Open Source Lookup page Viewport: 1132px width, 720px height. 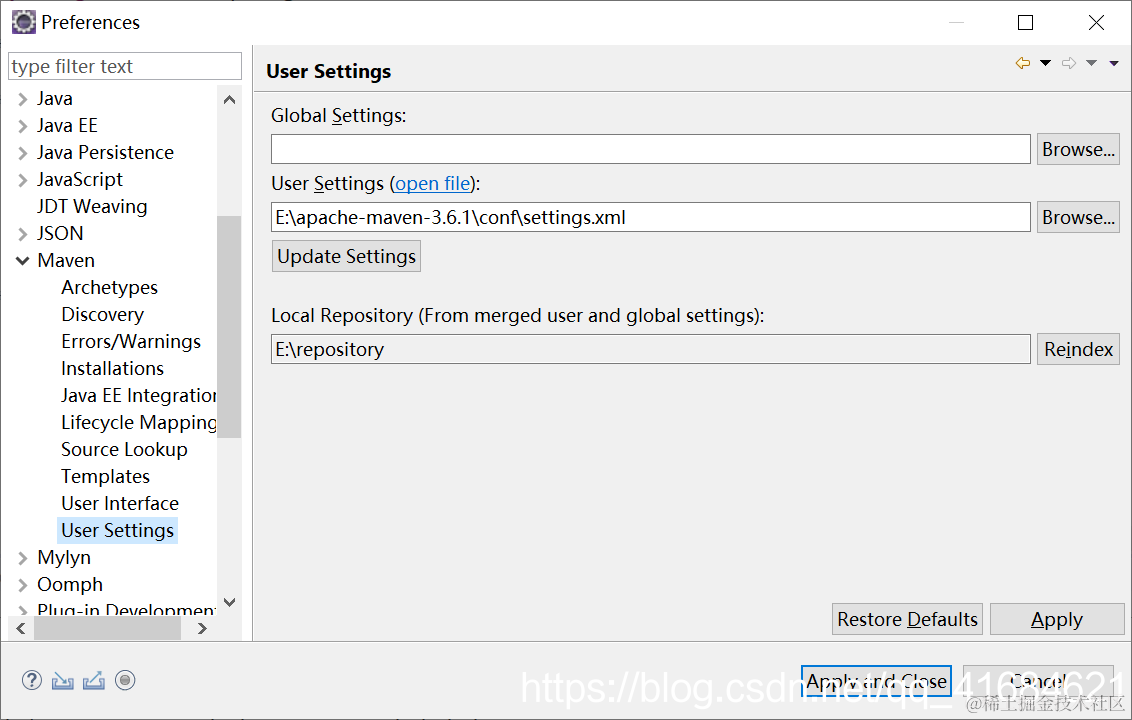(124, 449)
